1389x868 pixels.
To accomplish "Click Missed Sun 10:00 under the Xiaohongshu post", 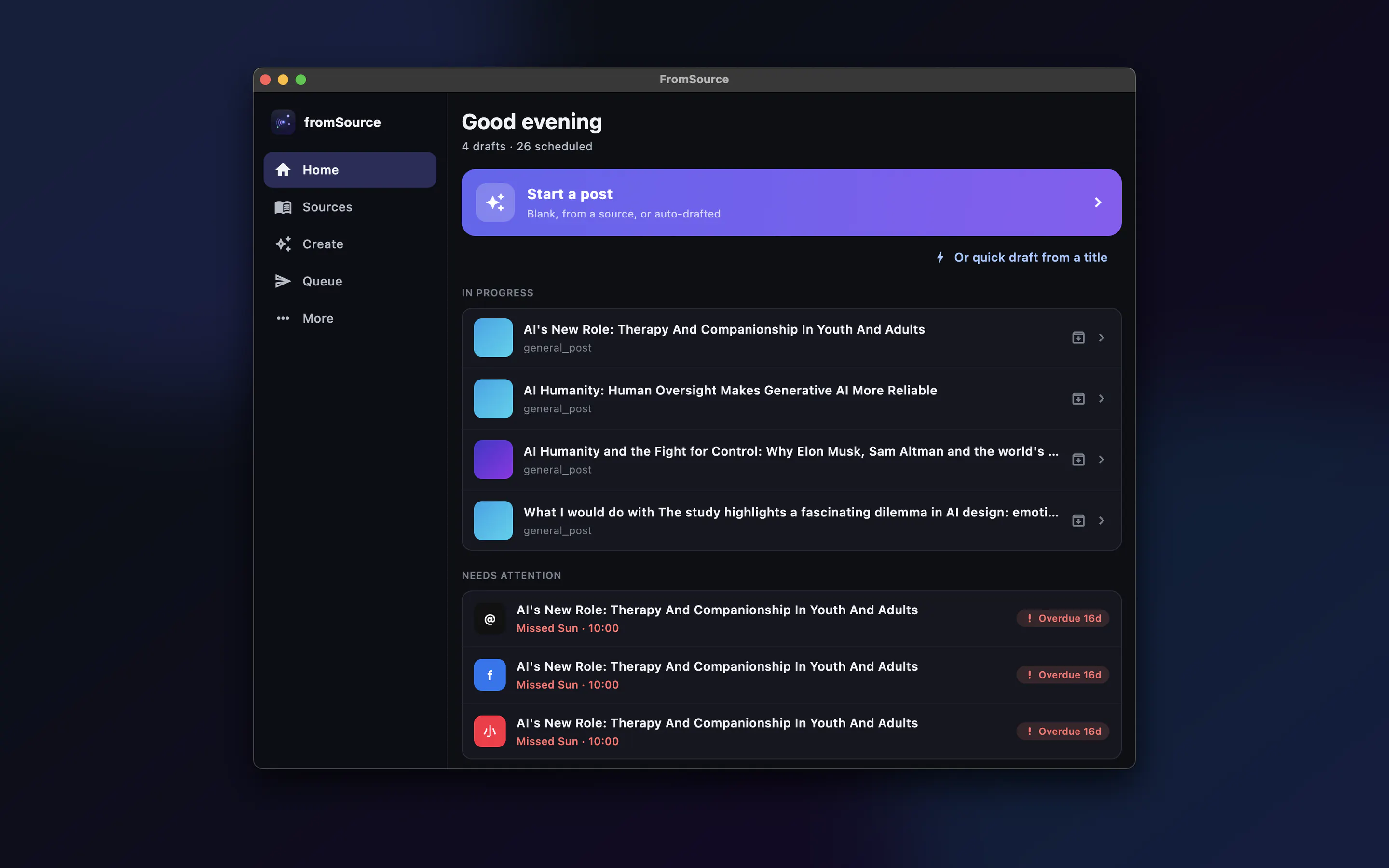I will tap(568, 741).
